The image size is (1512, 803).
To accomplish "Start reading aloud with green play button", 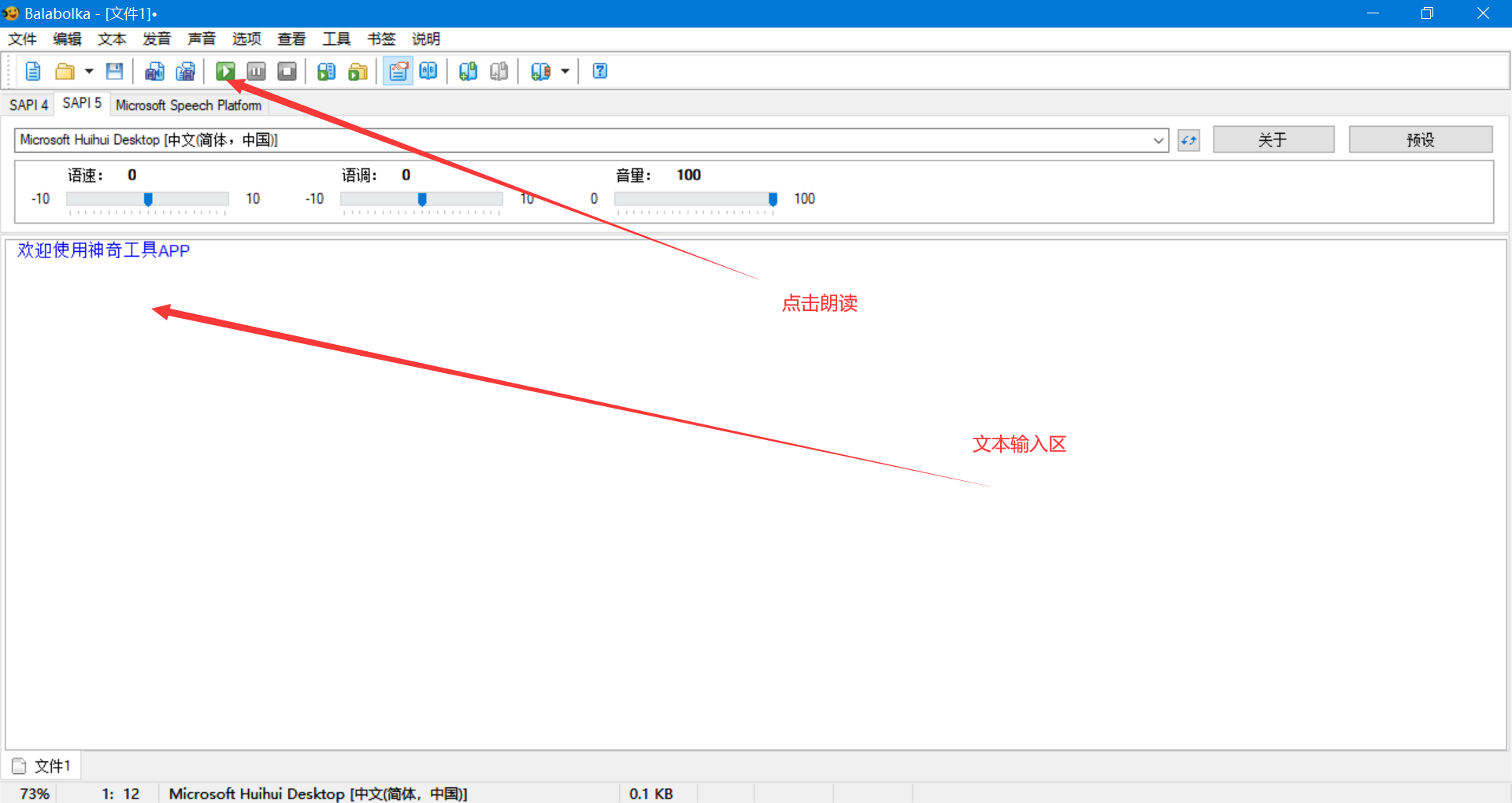I will [226, 72].
